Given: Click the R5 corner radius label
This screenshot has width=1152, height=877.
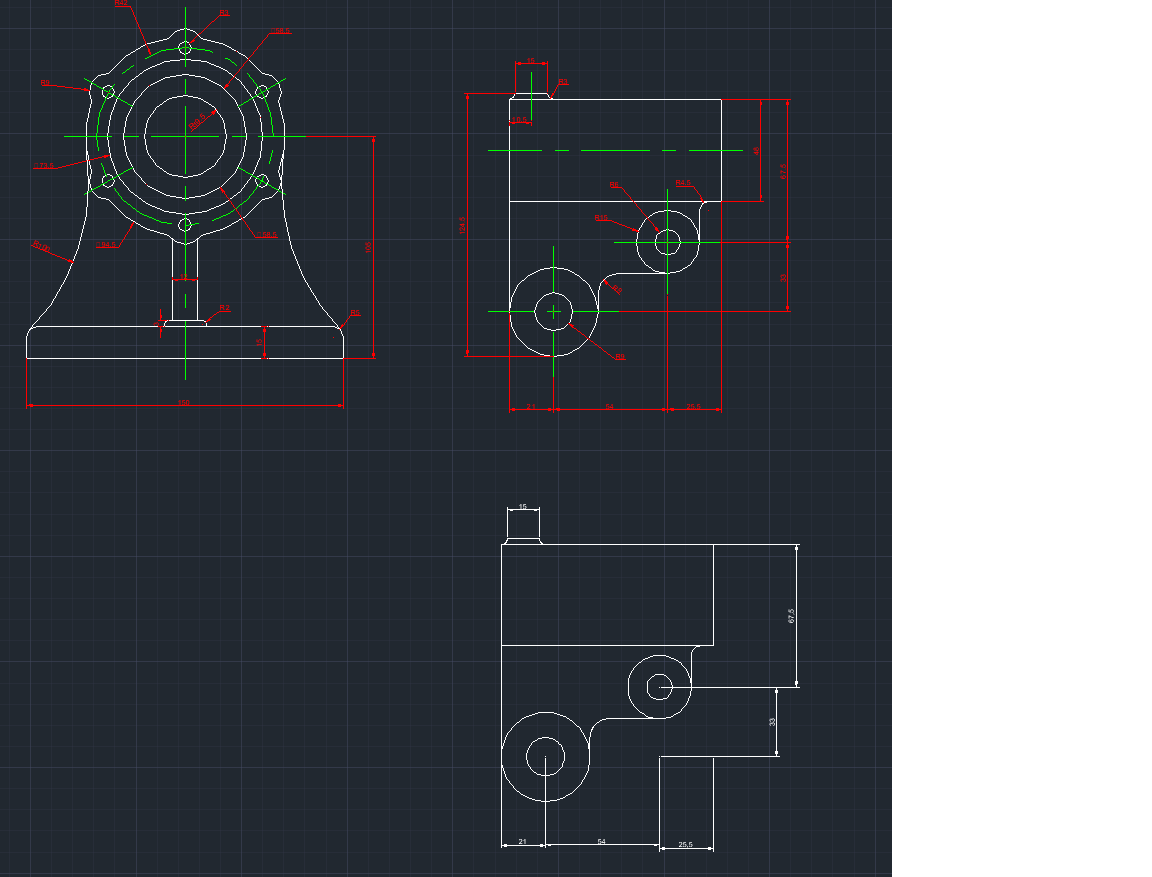Looking at the screenshot, I should (x=356, y=313).
